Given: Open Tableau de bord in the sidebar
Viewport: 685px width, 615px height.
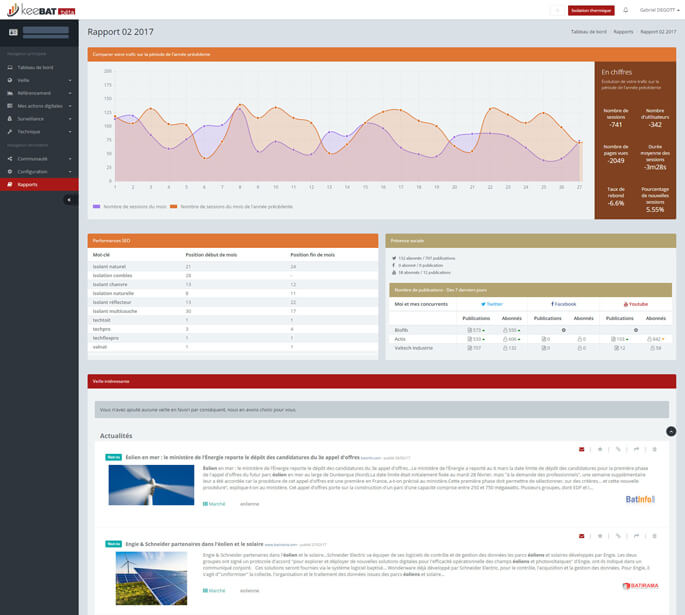Looking at the screenshot, I should point(39,68).
